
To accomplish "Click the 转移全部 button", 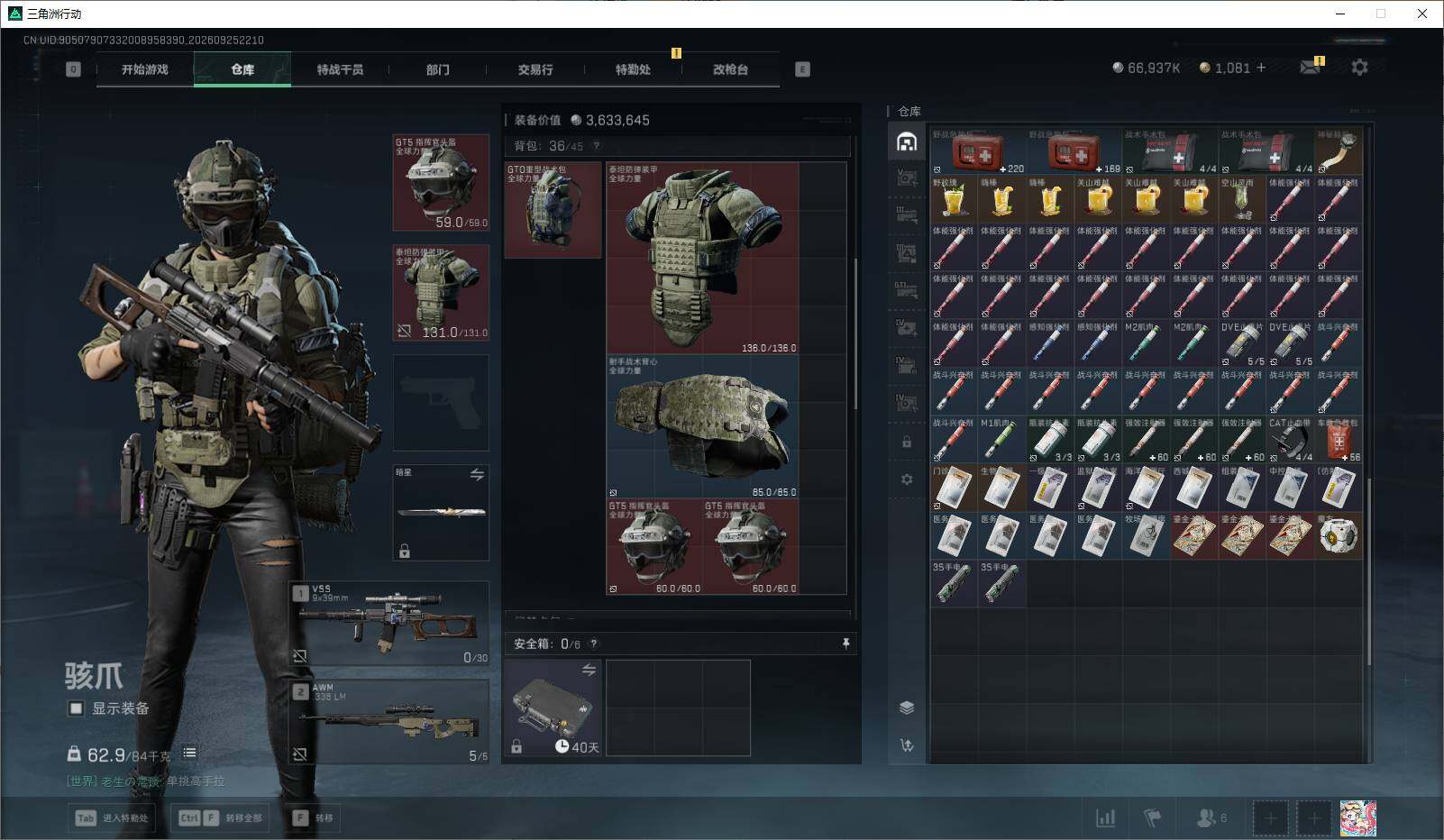I will [220, 818].
